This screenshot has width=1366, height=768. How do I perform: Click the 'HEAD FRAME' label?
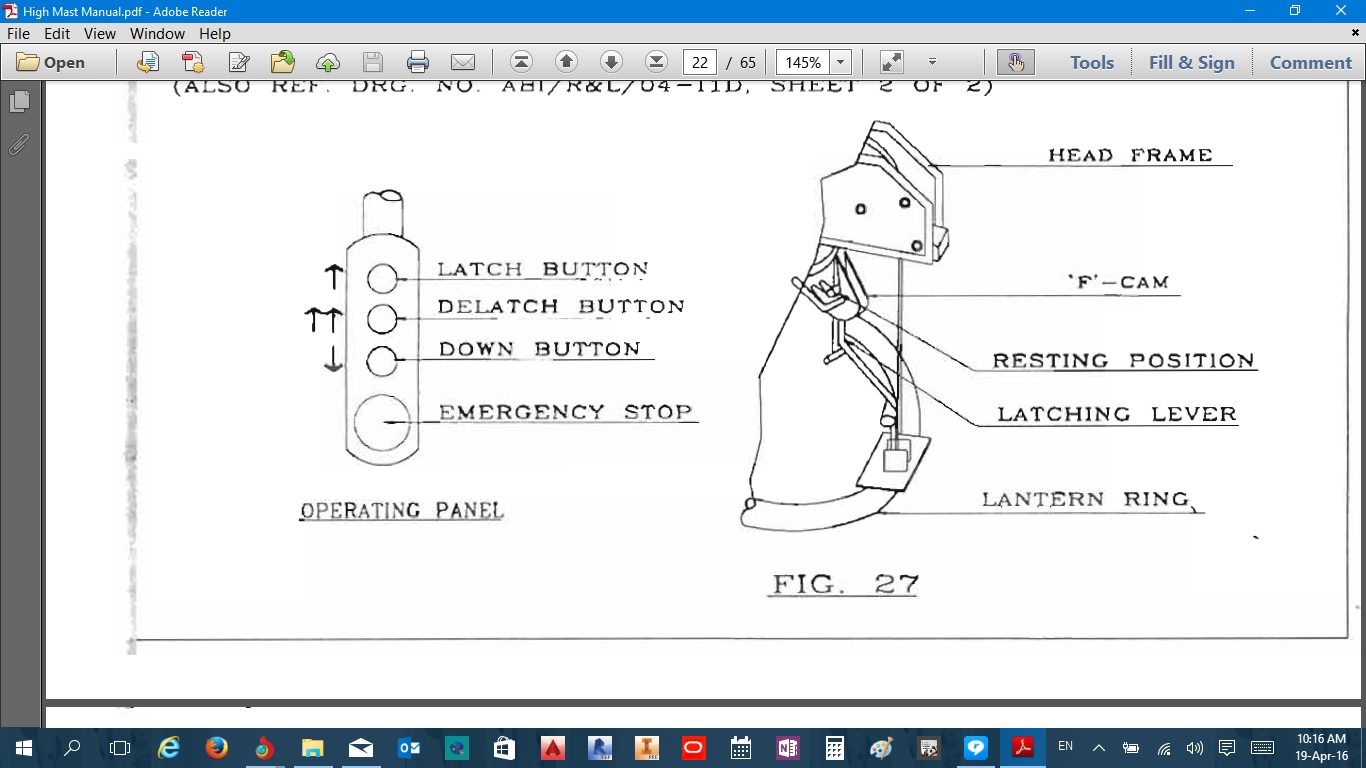point(1130,155)
